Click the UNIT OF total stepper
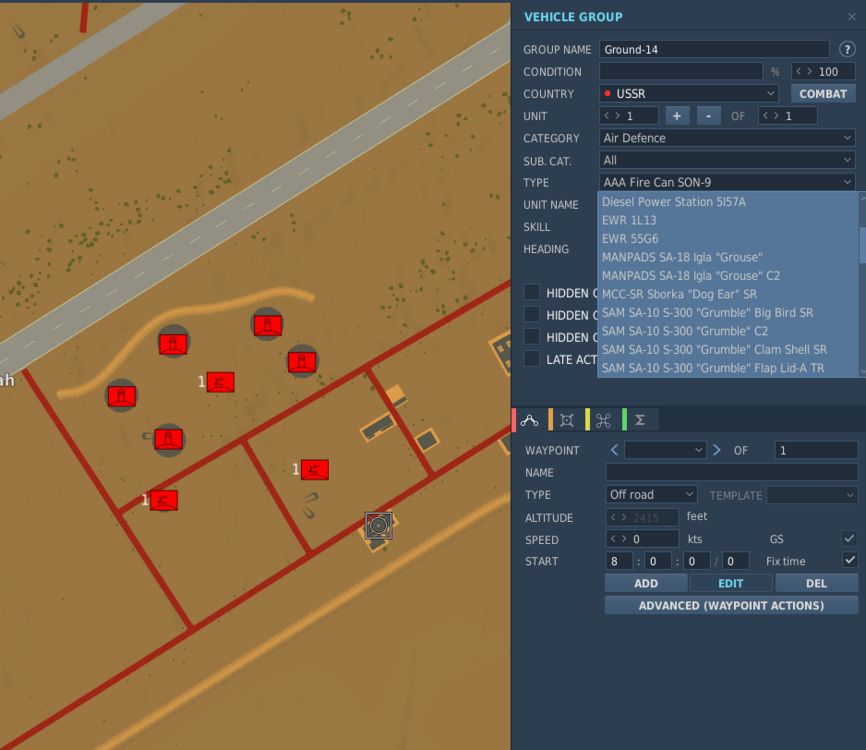Image resolution: width=866 pixels, height=750 pixels. point(788,116)
